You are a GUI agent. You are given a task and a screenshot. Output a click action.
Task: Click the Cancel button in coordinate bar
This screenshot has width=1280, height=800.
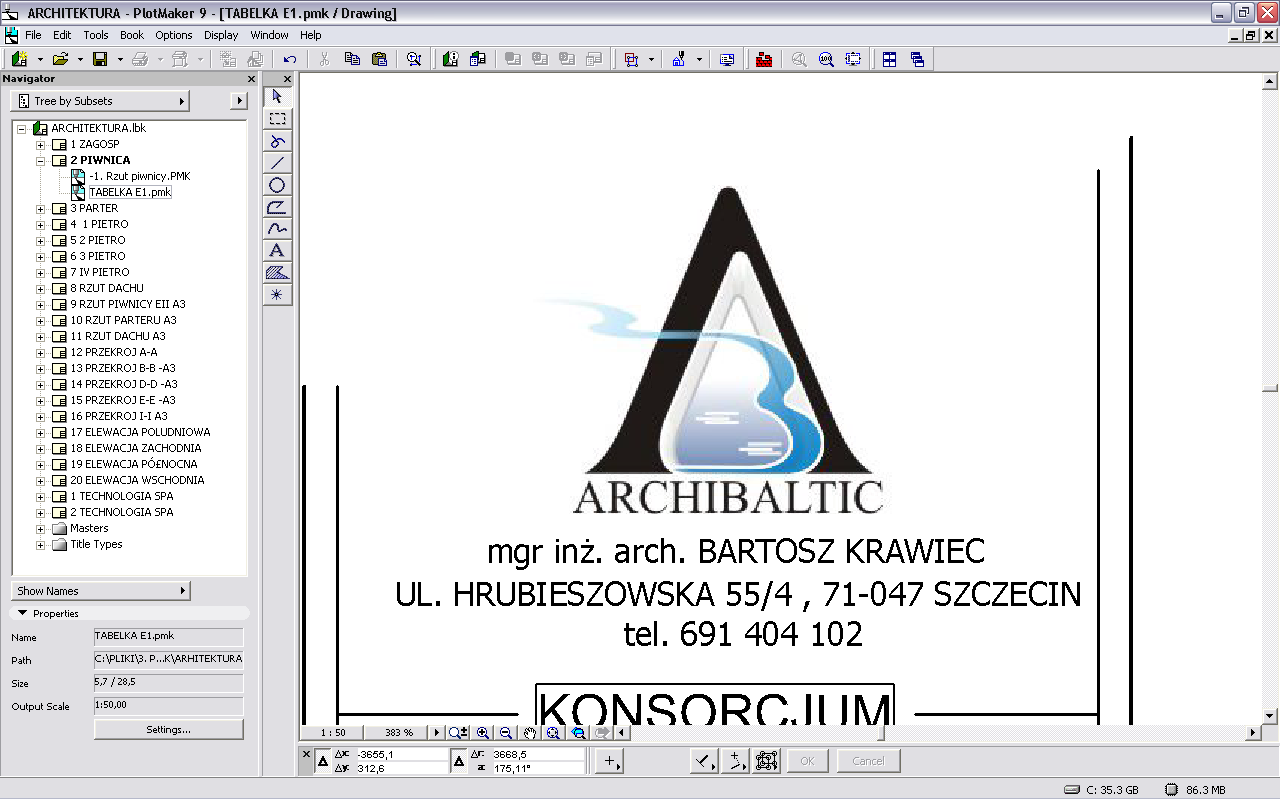pos(868,761)
